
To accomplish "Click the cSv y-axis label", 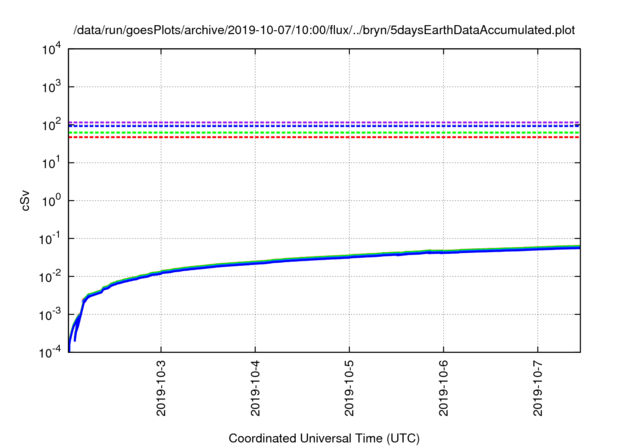I will click(25, 201).
